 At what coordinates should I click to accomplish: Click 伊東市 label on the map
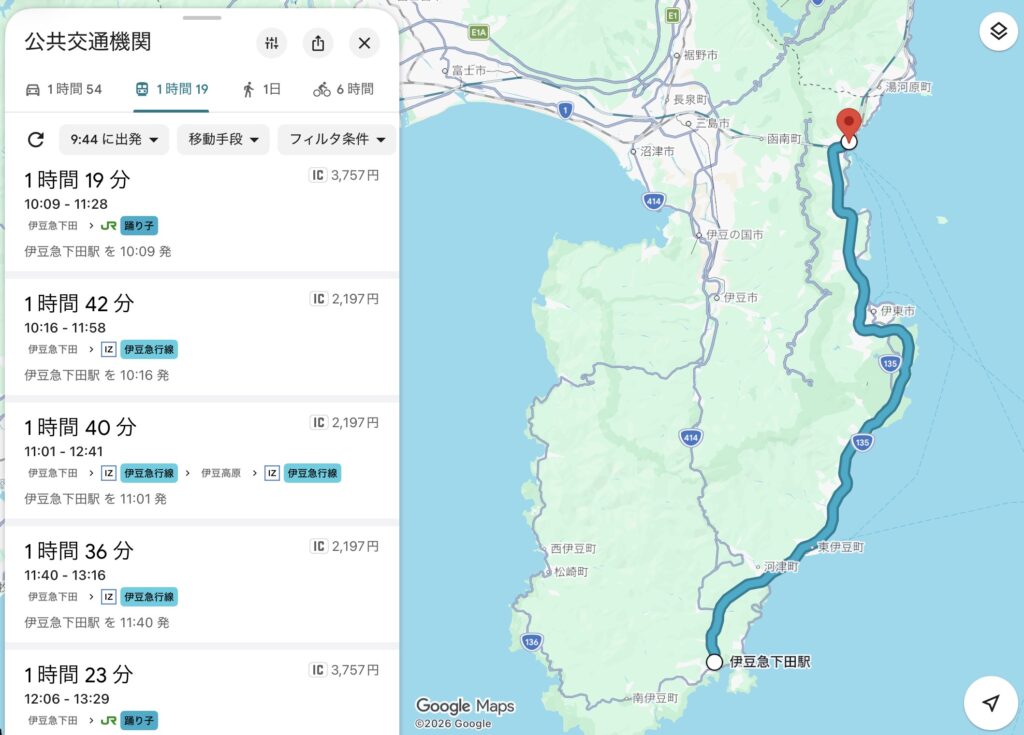click(x=898, y=311)
